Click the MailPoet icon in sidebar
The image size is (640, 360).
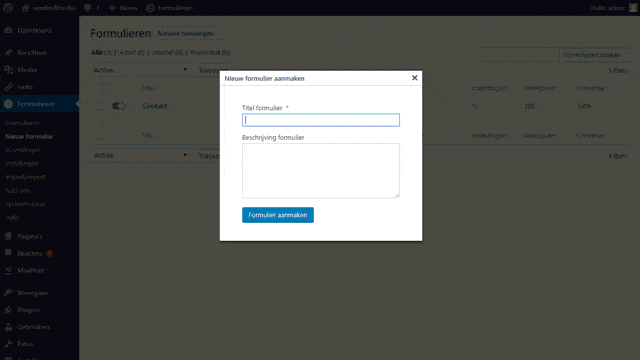(8, 270)
